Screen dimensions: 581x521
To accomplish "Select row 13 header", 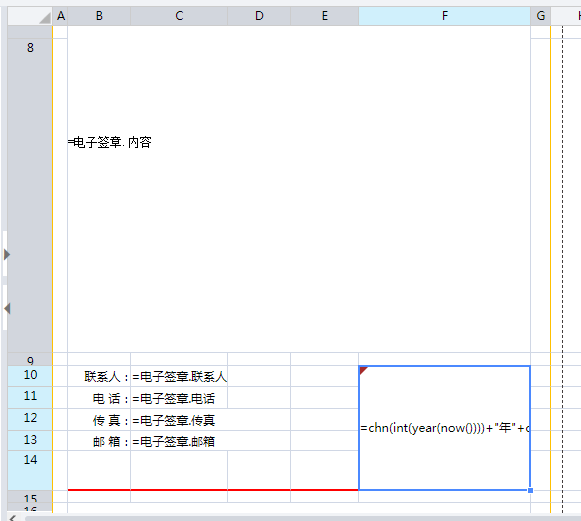I will 30,440.
